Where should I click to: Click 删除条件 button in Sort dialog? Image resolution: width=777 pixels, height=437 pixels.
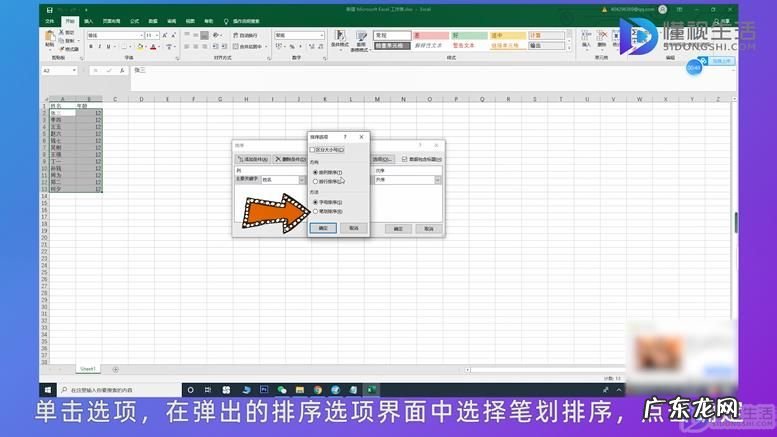point(290,159)
